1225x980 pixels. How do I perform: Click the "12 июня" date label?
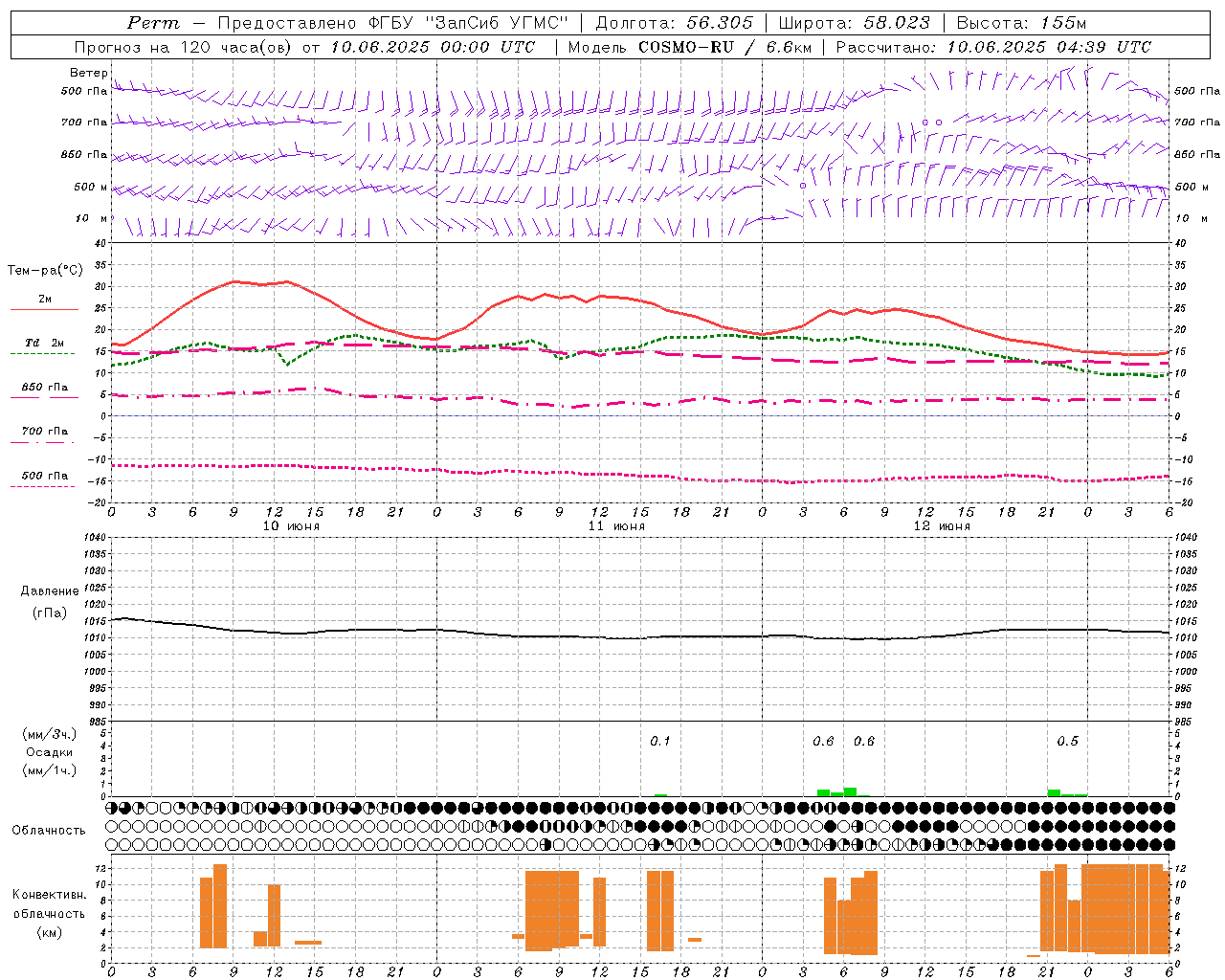[x=942, y=526]
